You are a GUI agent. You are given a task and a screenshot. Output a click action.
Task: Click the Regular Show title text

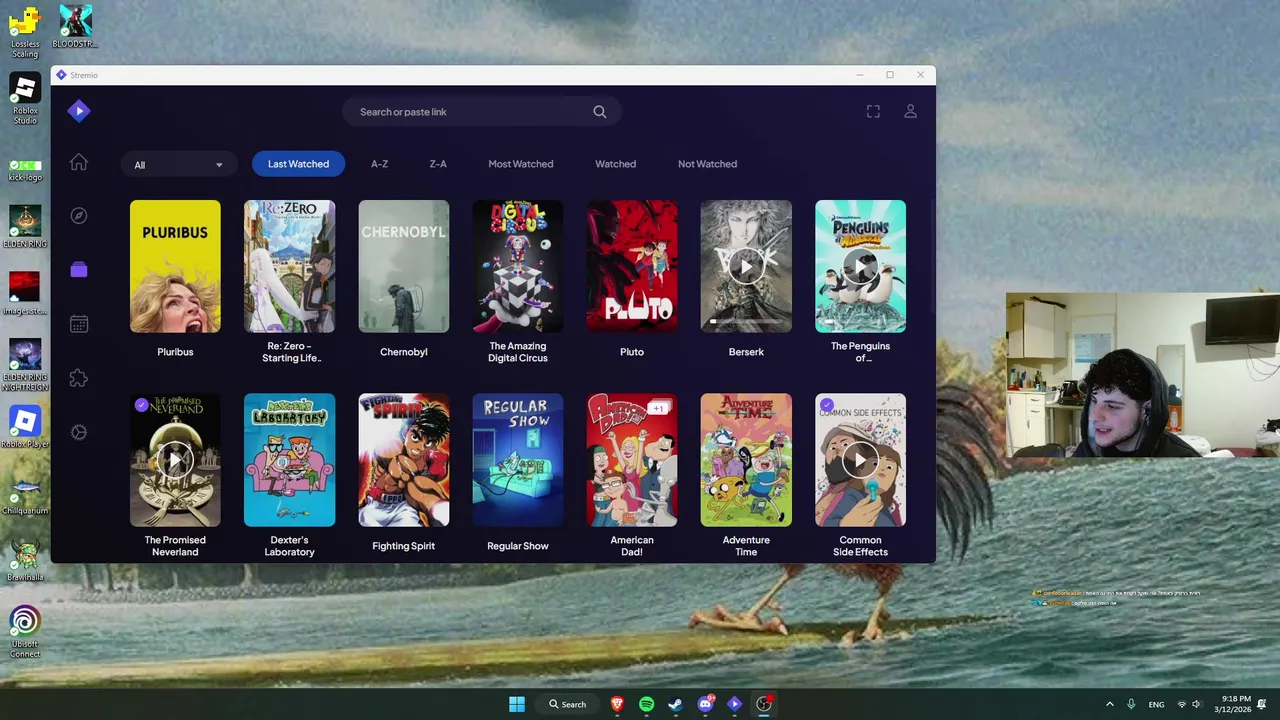point(518,546)
